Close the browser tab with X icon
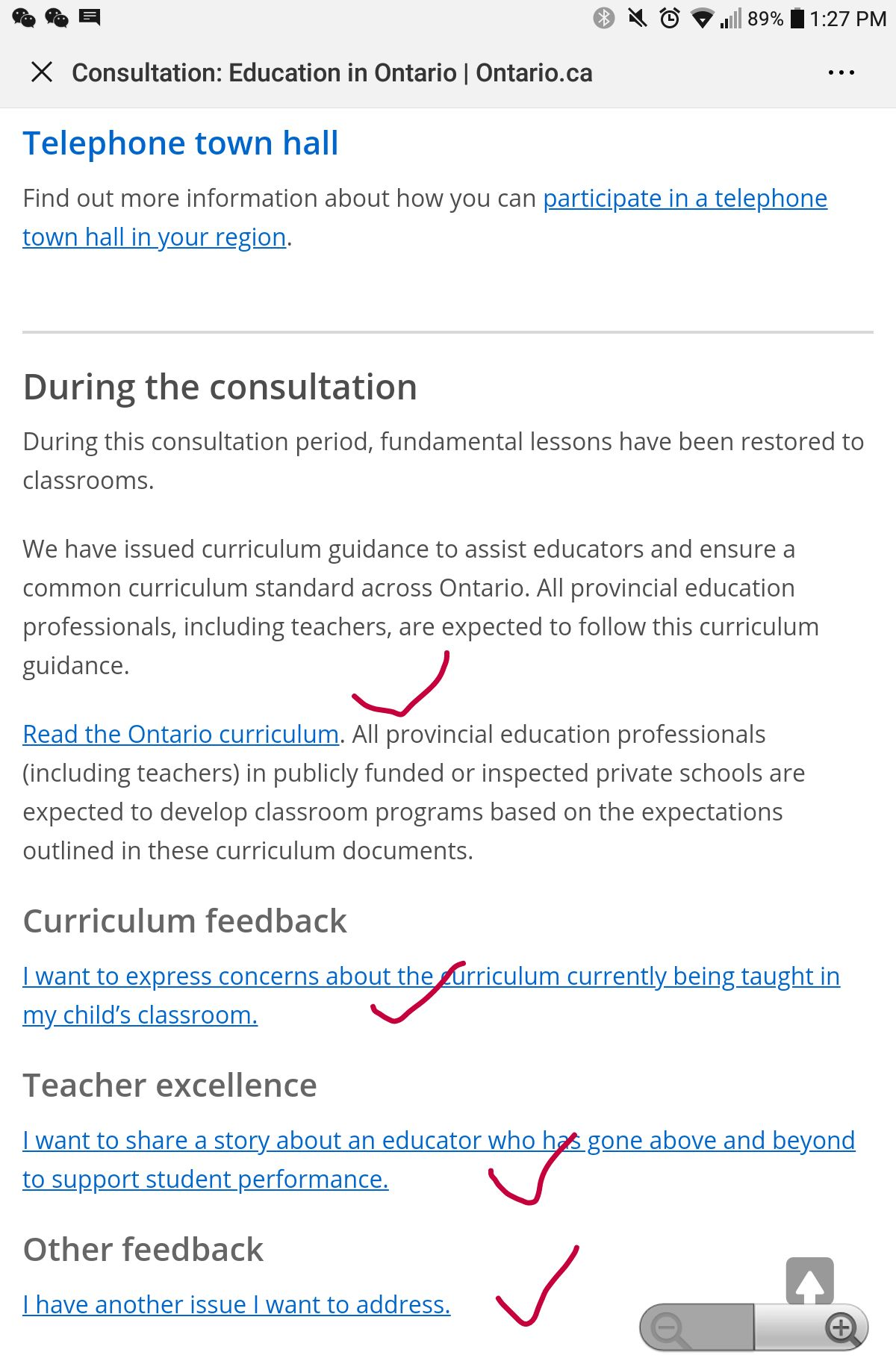This screenshot has width=896, height=1367. pyautogui.click(x=42, y=72)
